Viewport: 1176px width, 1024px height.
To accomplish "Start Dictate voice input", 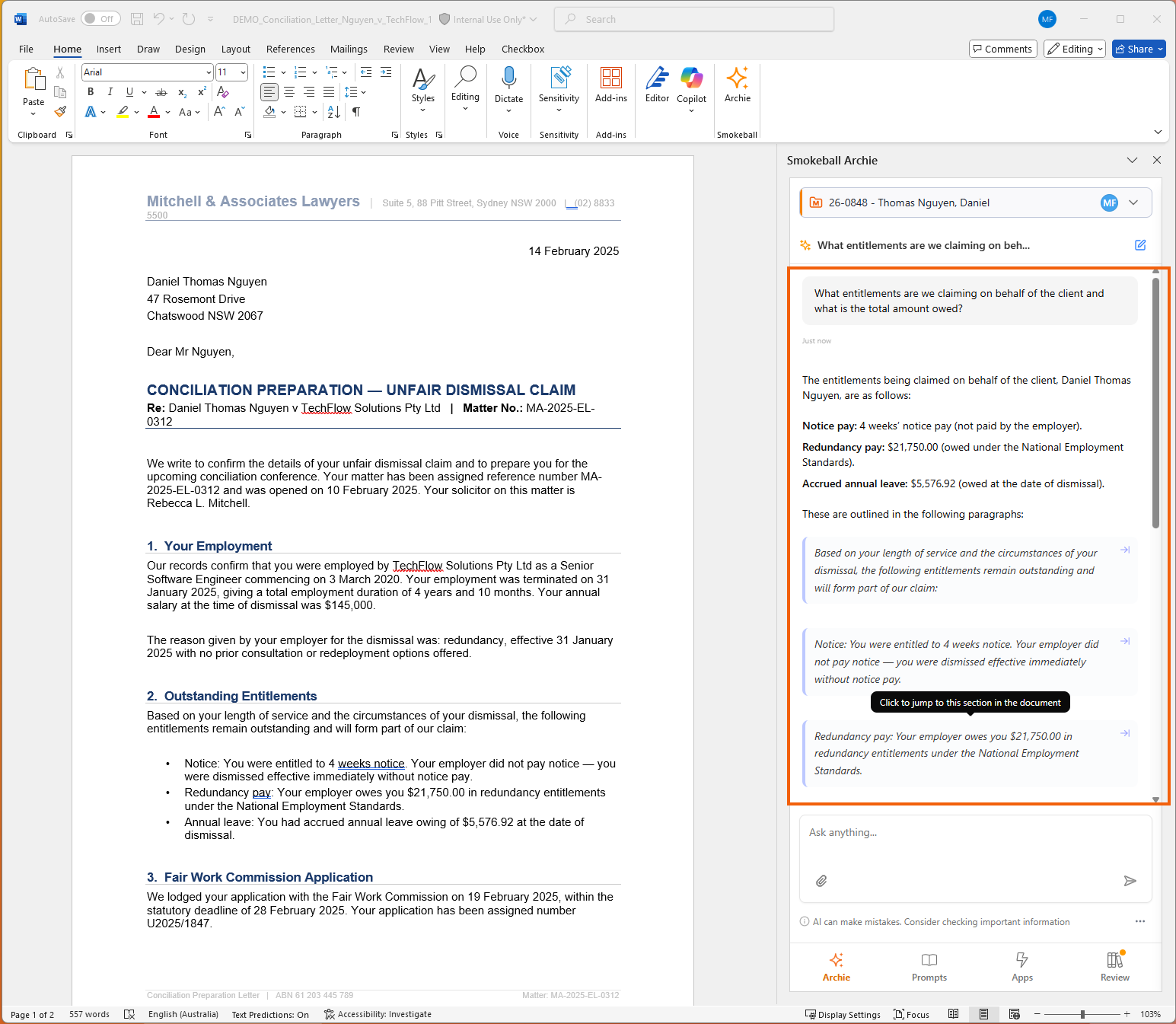I will click(508, 85).
